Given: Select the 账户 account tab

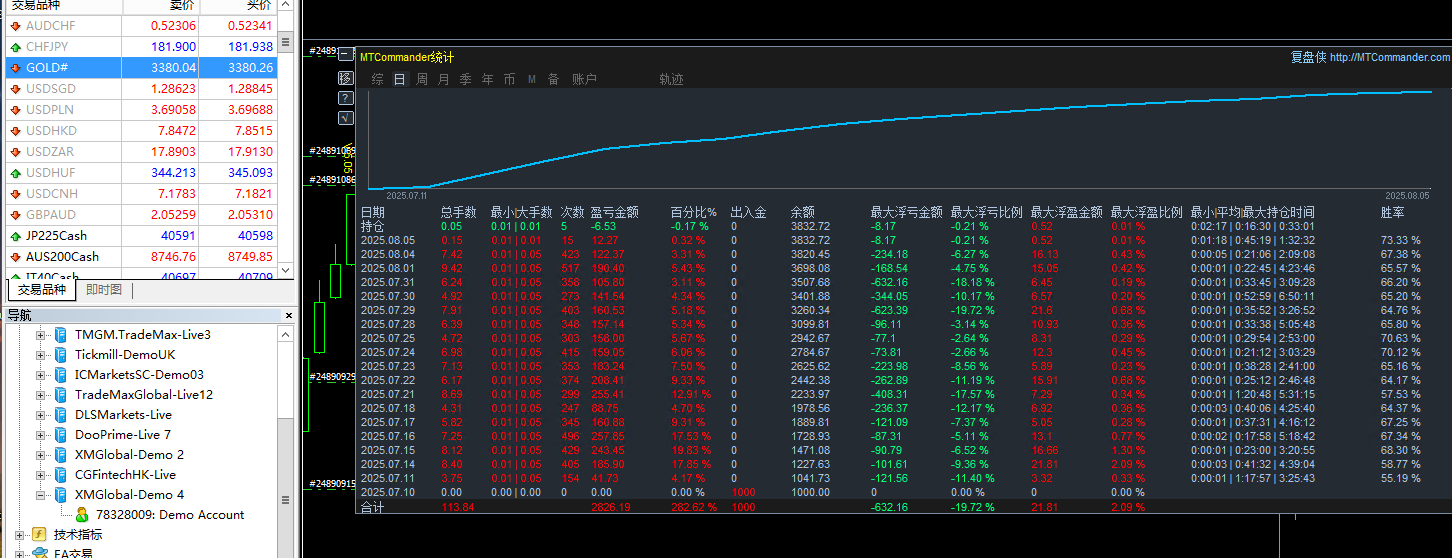Looking at the screenshot, I should click(x=584, y=79).
